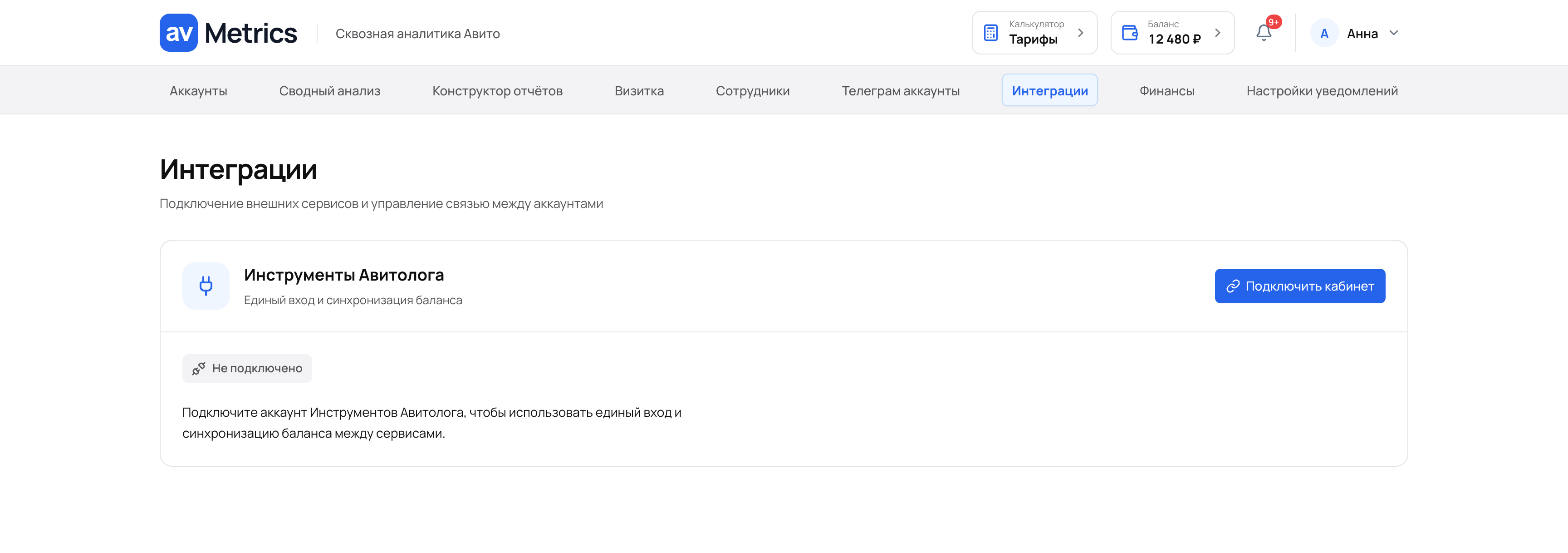1568x553 pixels.
Task: Switch to the Финансы tab
Action: point(1167,91)
